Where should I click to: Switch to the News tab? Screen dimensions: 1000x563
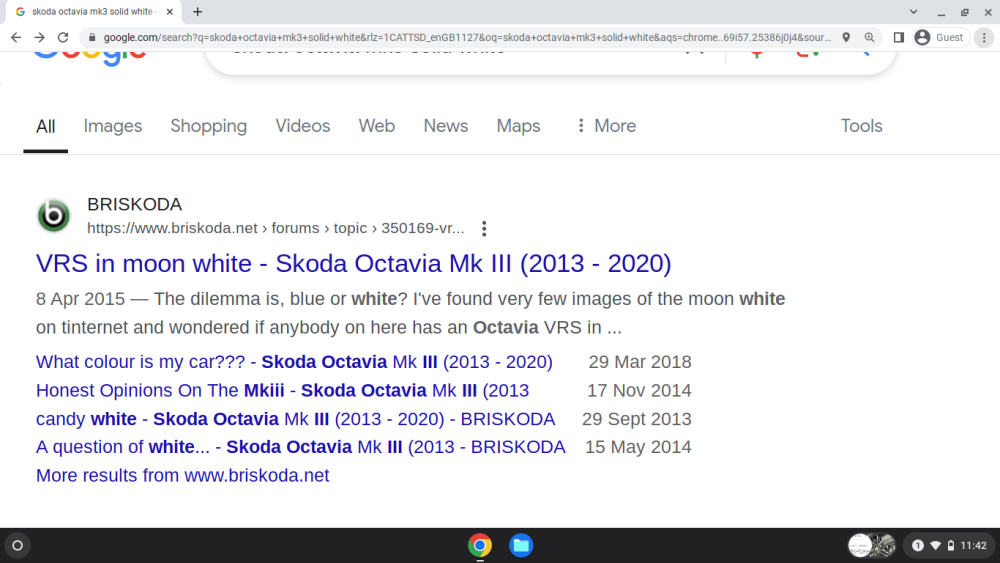(x=446, y=126)
